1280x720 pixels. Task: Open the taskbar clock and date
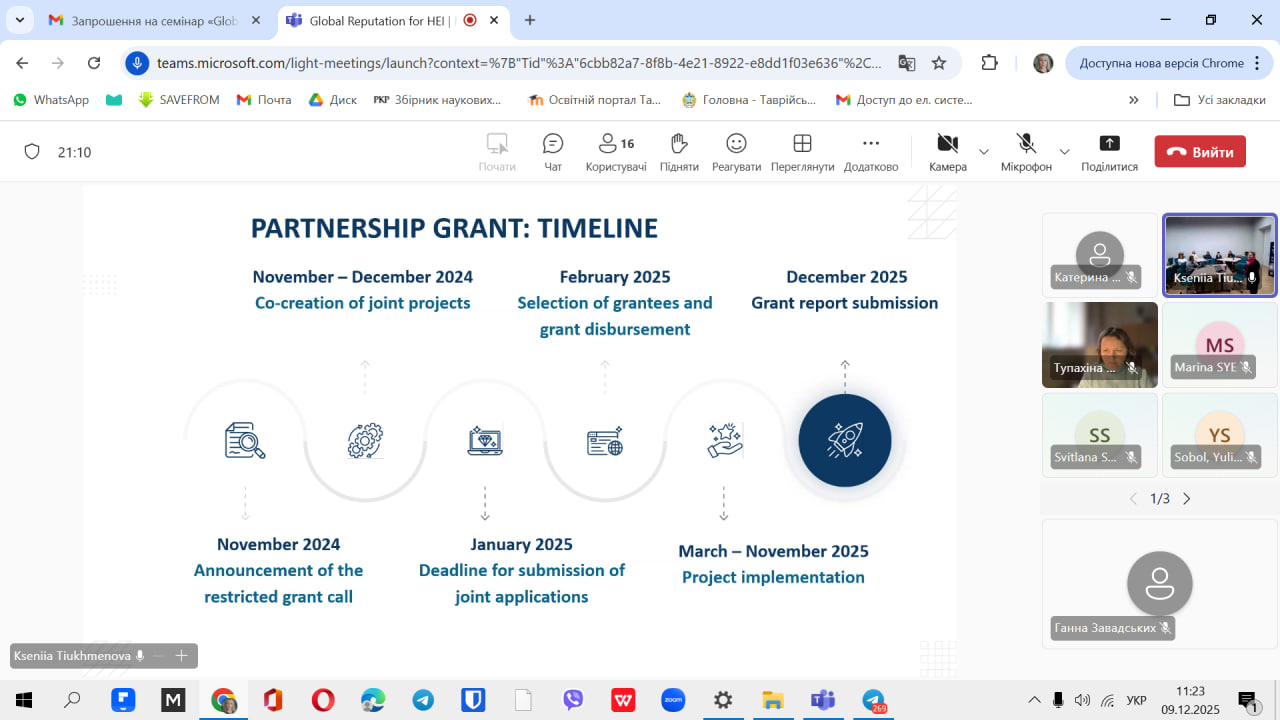(1190, 700)
